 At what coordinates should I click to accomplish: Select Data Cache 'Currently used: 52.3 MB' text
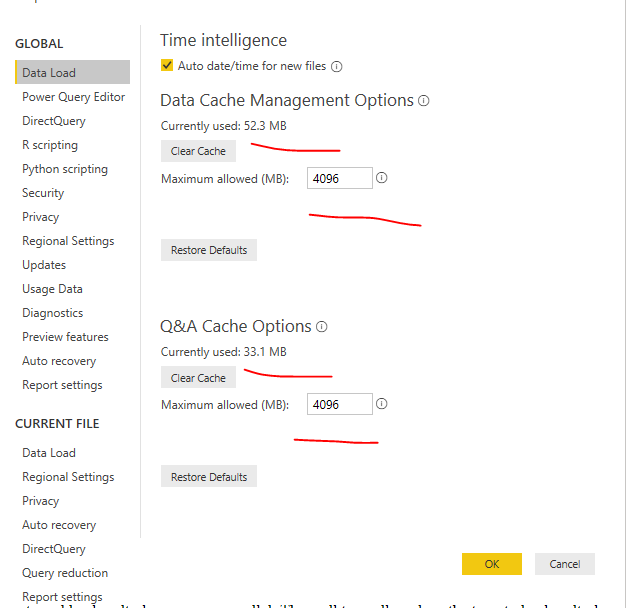tap(224, 126)
